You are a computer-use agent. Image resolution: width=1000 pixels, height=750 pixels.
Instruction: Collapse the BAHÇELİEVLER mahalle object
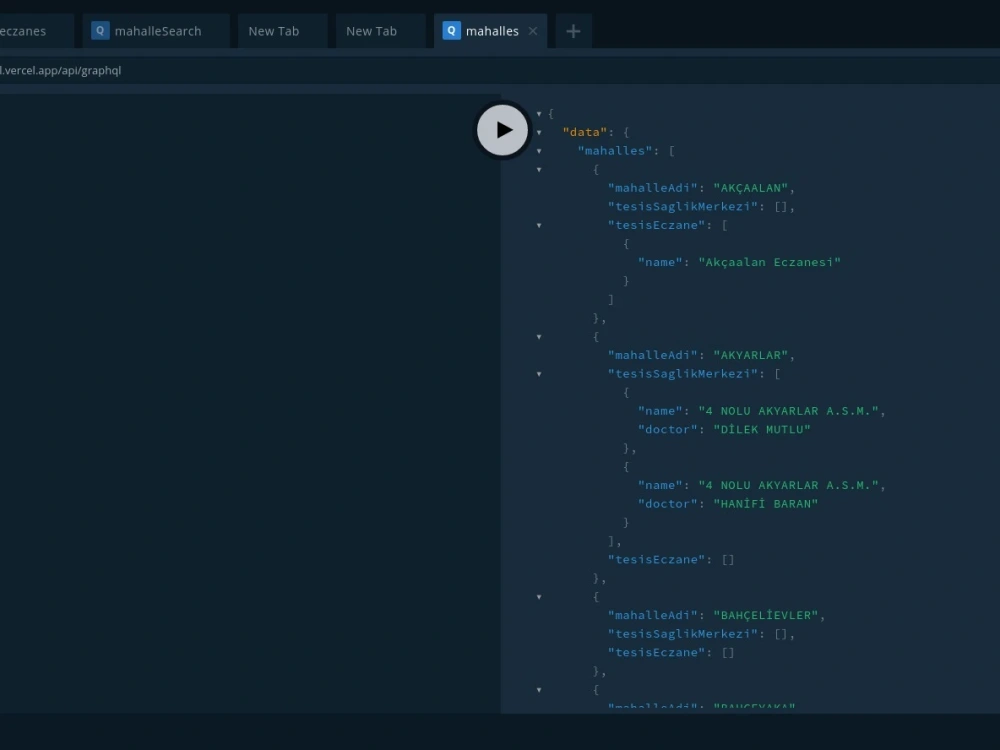539,596
